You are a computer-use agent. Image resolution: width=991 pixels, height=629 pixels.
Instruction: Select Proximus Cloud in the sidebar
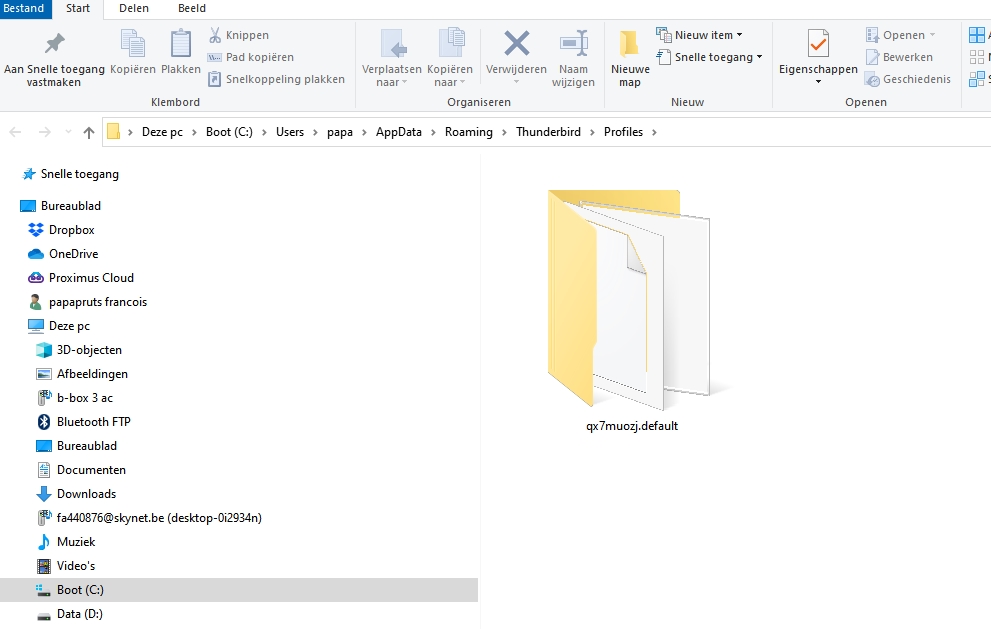pyautogui.click(x=90, y=278)
